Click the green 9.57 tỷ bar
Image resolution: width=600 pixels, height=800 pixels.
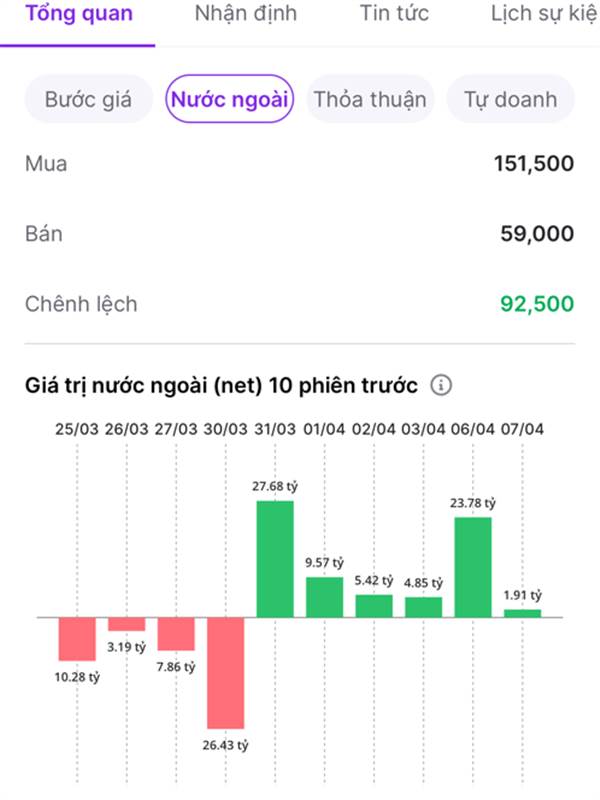pyautogui.click(x=324, y=597)
